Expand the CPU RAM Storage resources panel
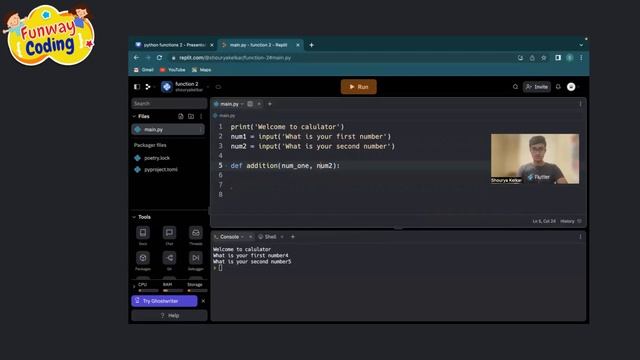The image size is (640, 360). pos(134,287)
